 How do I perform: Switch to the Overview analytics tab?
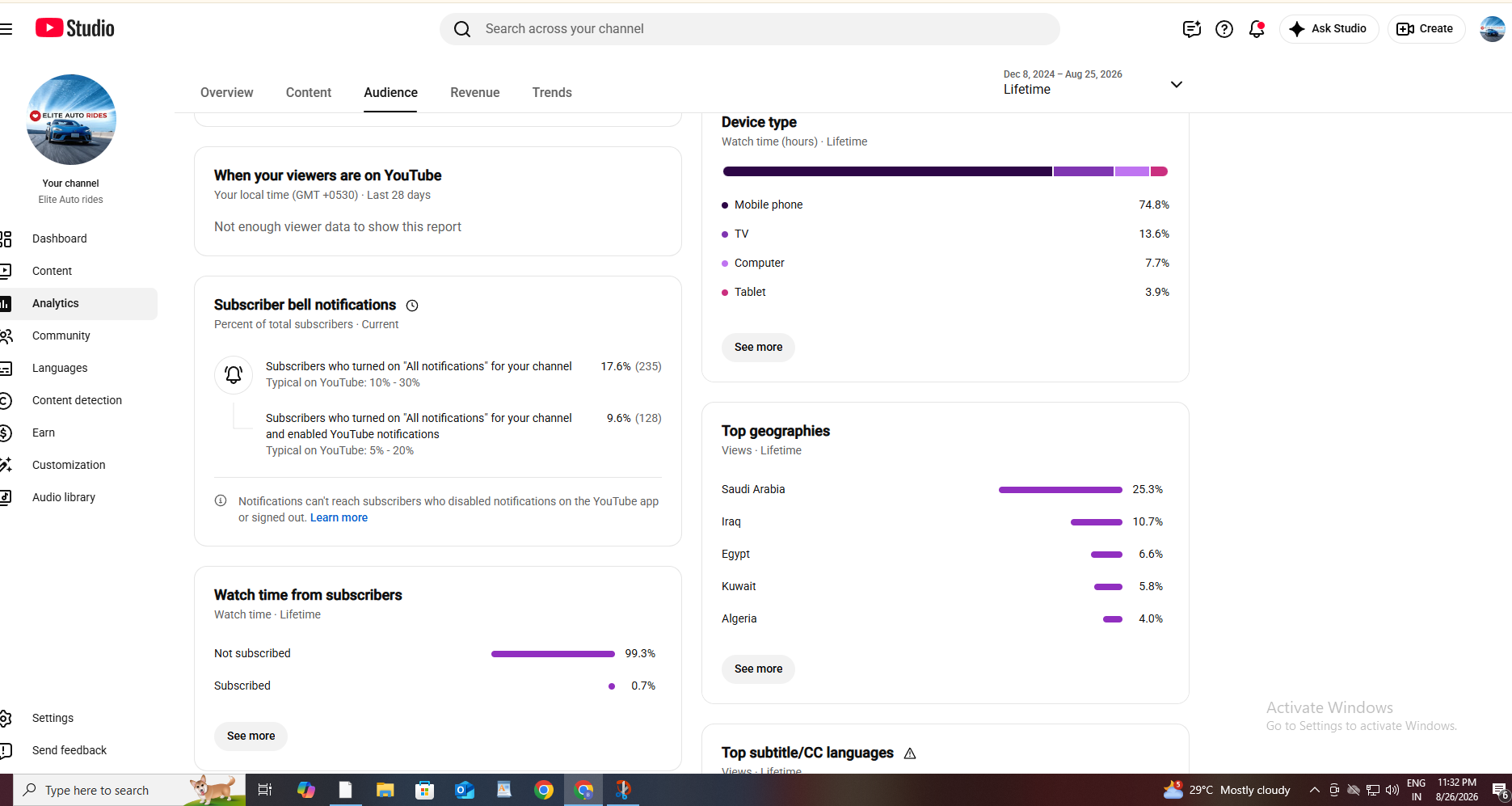point(227,93)
